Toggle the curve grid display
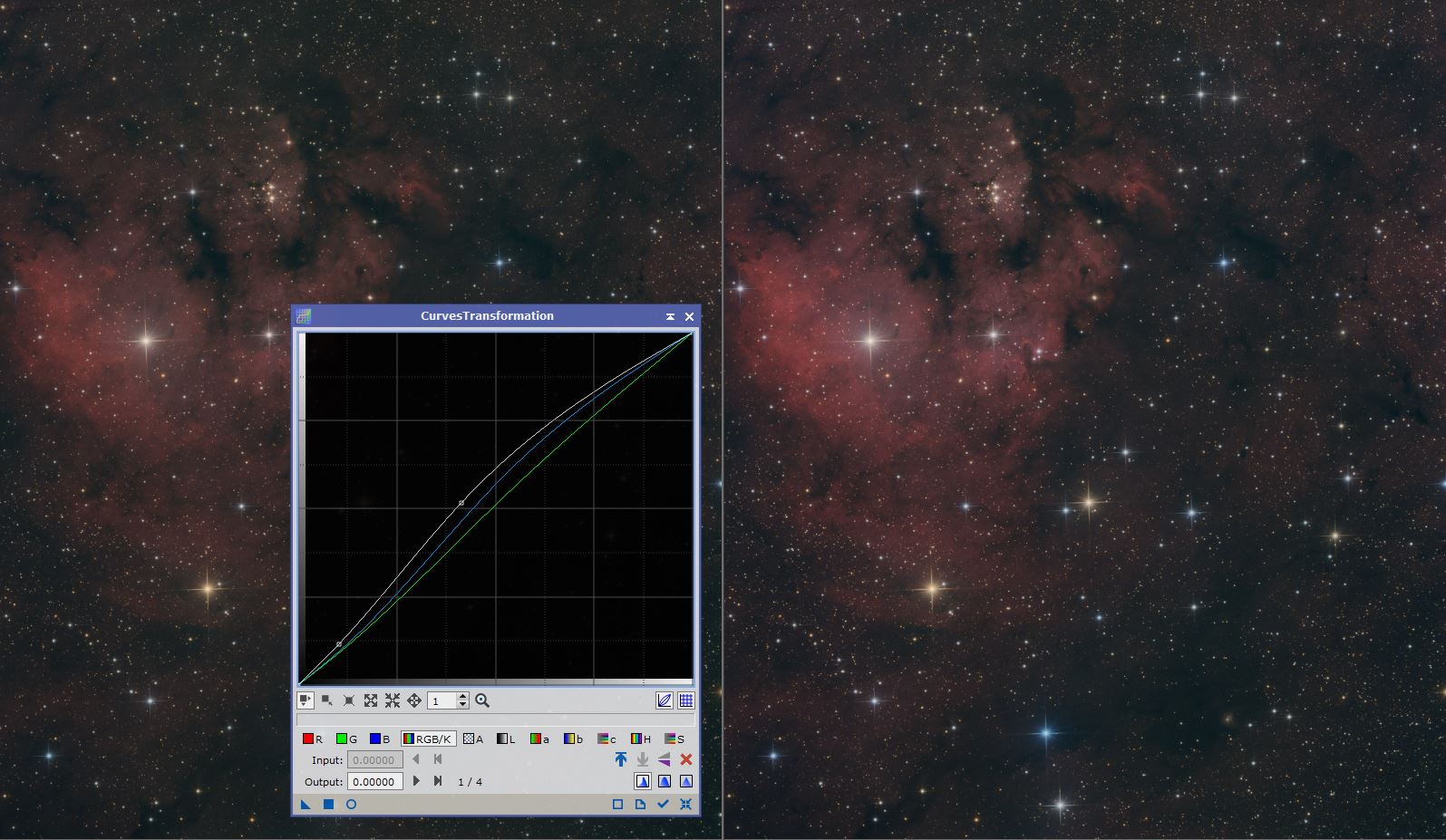 [686, 700]
